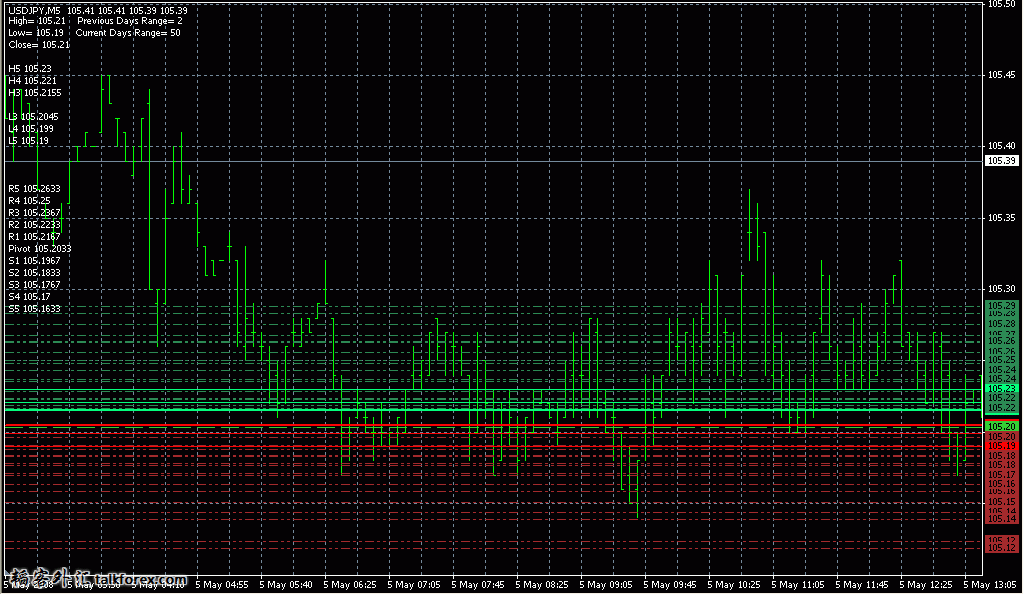The height and width of the screenshot is (594, 1024).
Task: Select the '5 May 06:25' time label
Action: [x=350, y=585]
